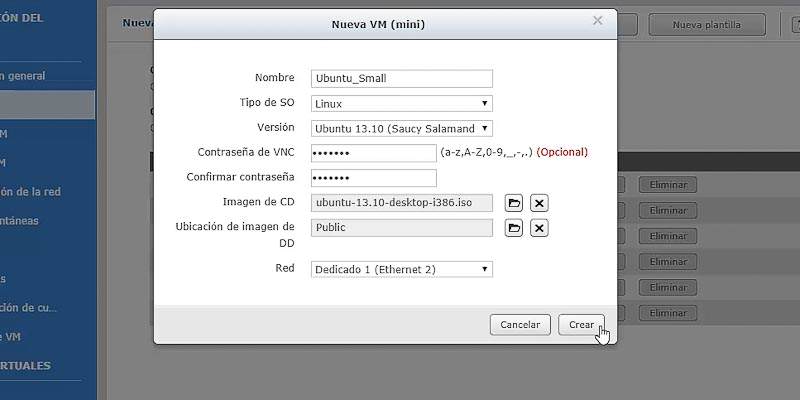
Task: Click the 'Nueva VM (mini)' dialog title
Action: pyautogui.click(x=378, y=24)
